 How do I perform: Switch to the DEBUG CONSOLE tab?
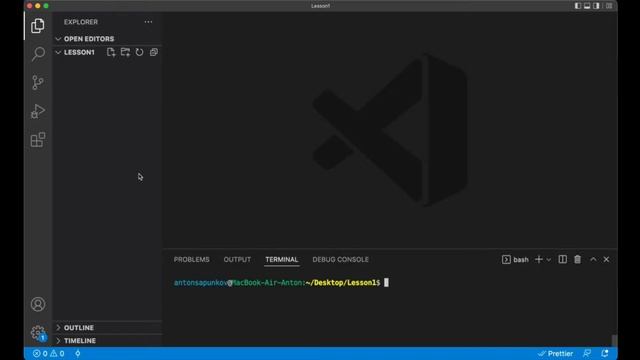(340, 260)
